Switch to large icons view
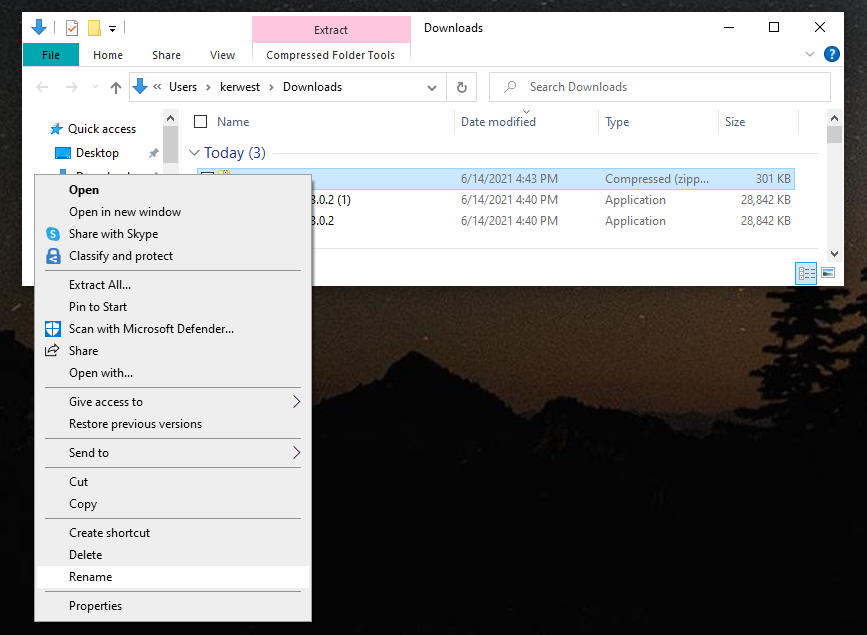Image resolution: width=867 pixels, height=635 pixels. click(x=828, y=273)
